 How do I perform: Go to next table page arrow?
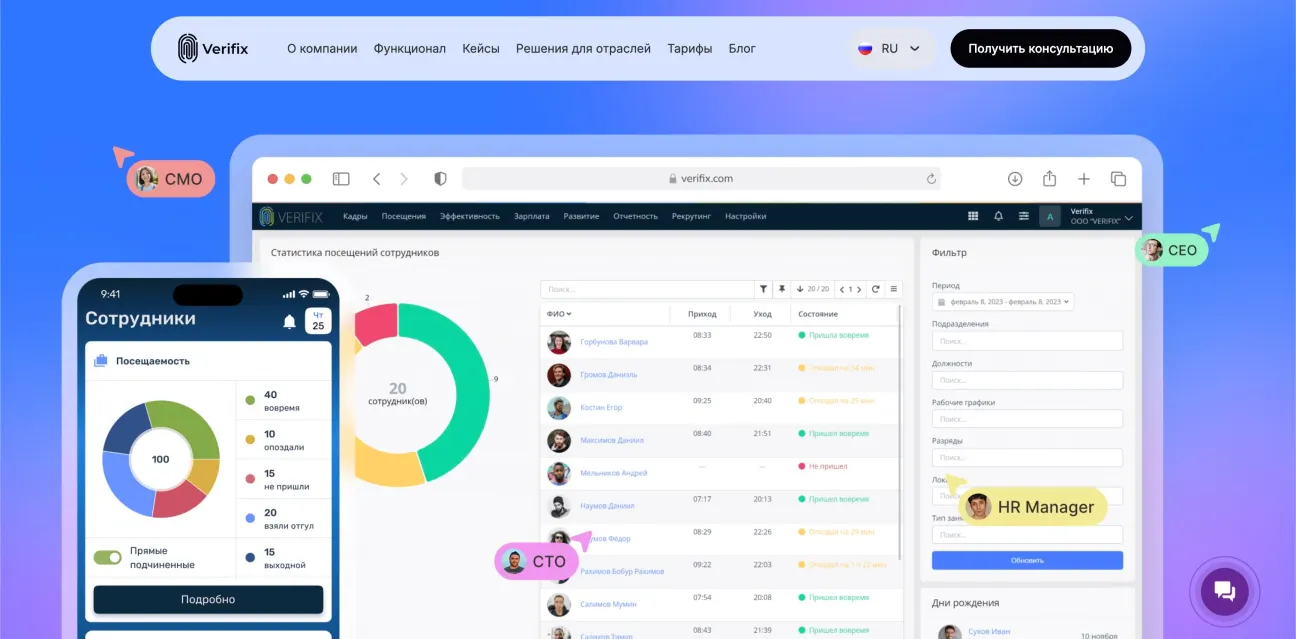click(x=860, y=289)
